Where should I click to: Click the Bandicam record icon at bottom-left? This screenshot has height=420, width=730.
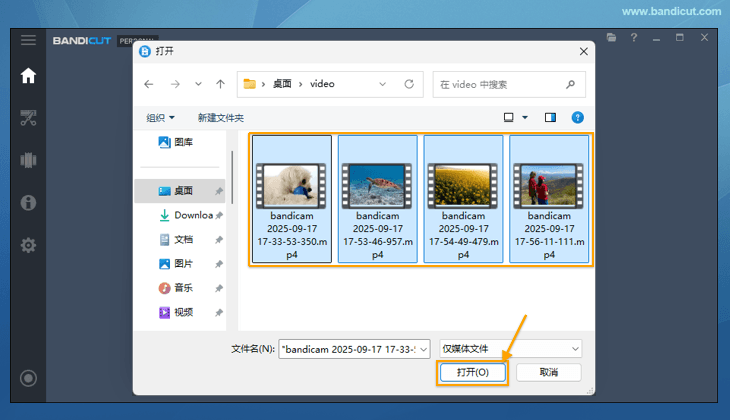[28, 378]
